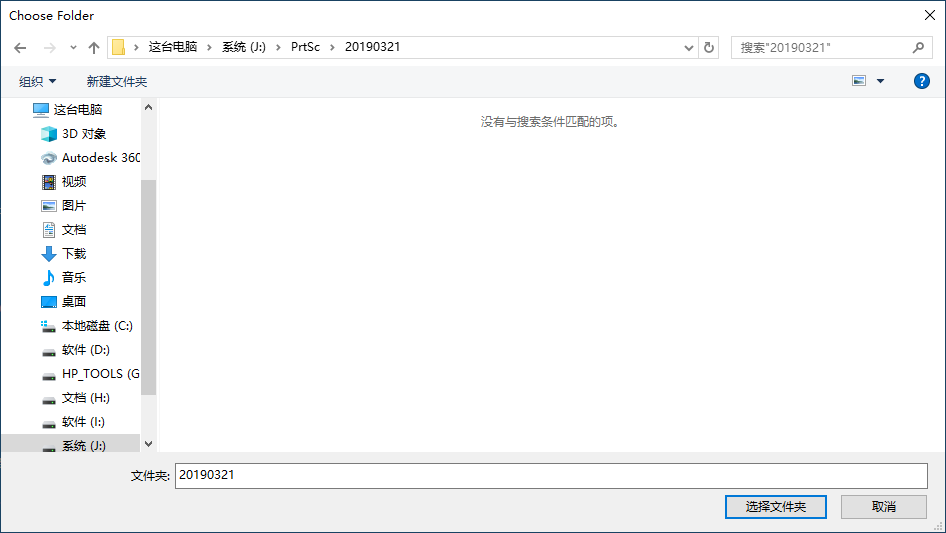Select 视频 folder in the sidebar

[x=74, y=181]
